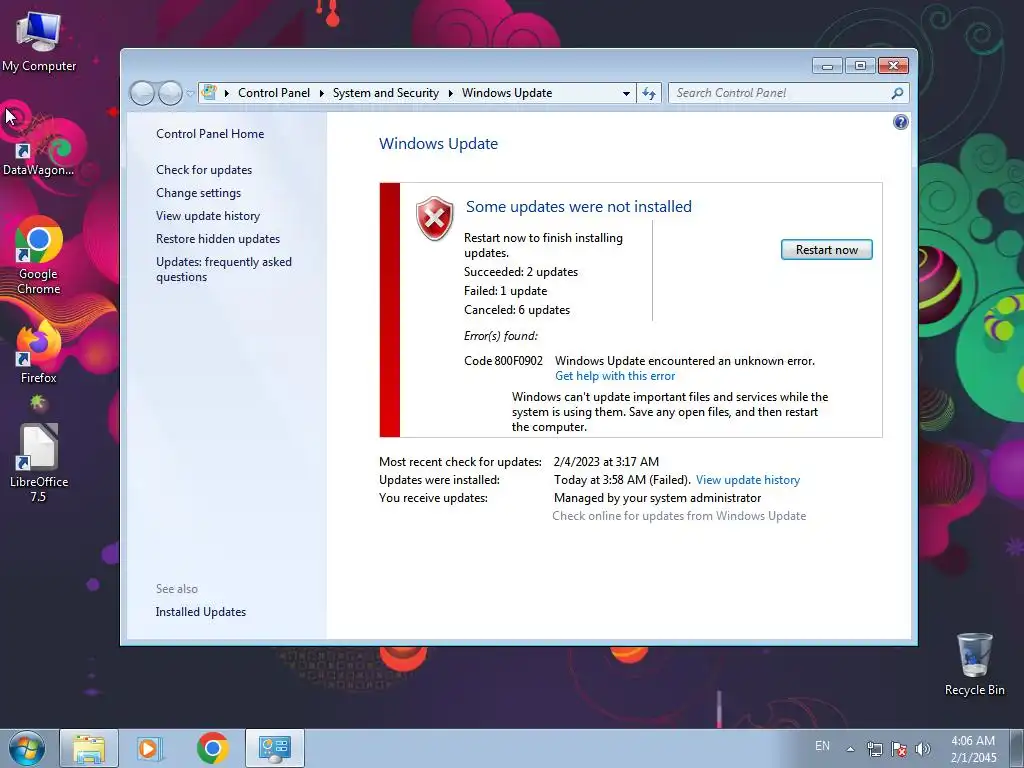Open the Windows Start menu orb
This screenshot has height=768, width=1024.
tap(27, 748)
